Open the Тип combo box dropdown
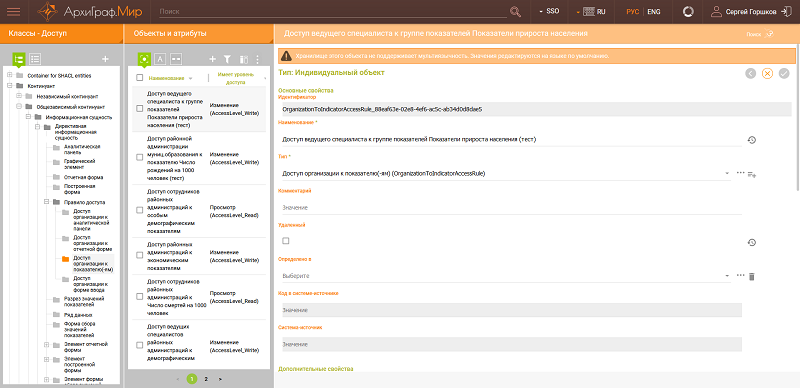This screenshot has height=388, width=800. 727,174
